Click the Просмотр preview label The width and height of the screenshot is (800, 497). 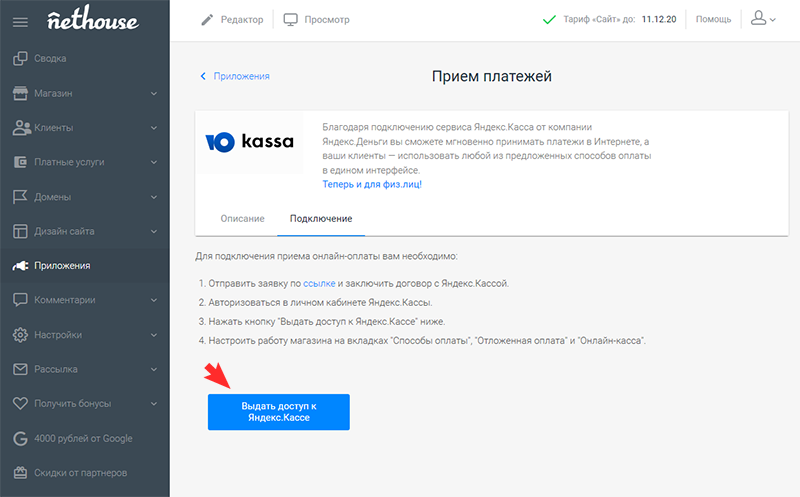(327, 20)
